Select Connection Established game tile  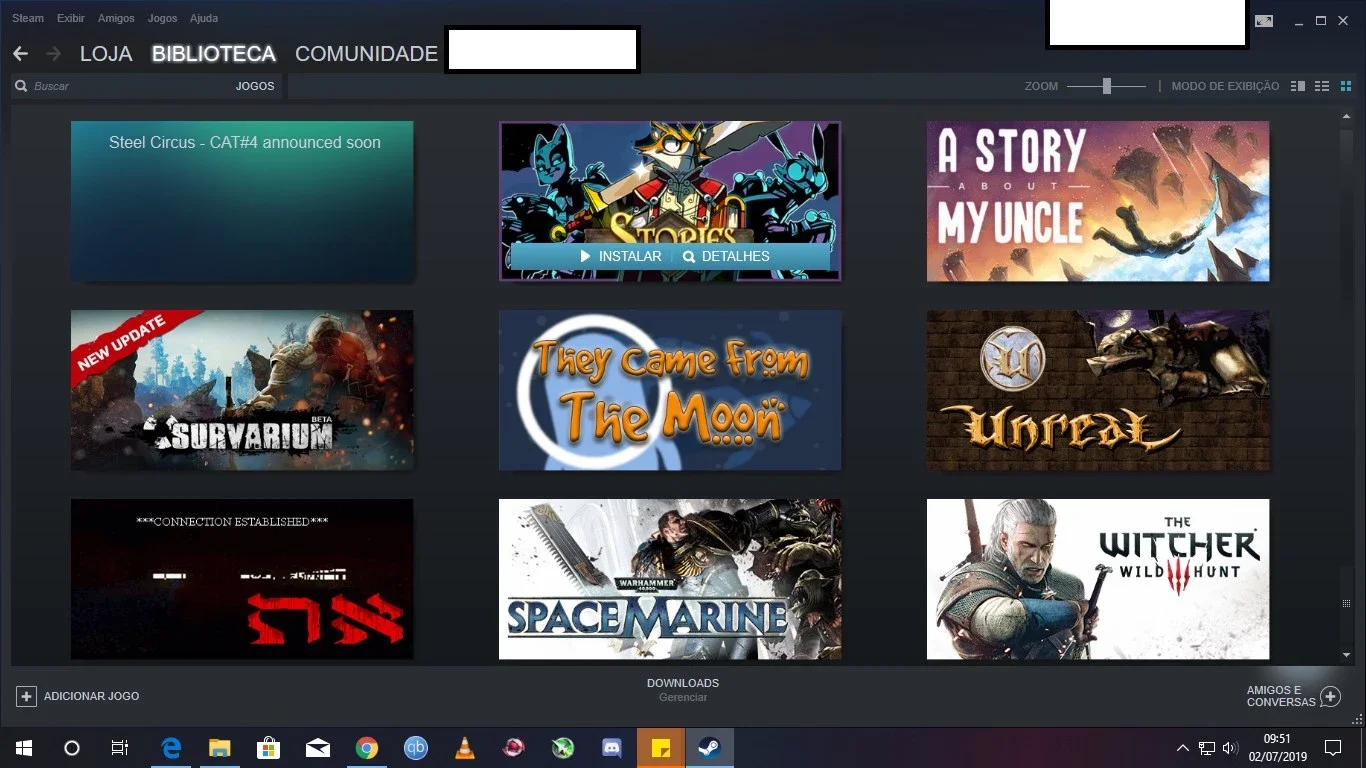point(242,579)
